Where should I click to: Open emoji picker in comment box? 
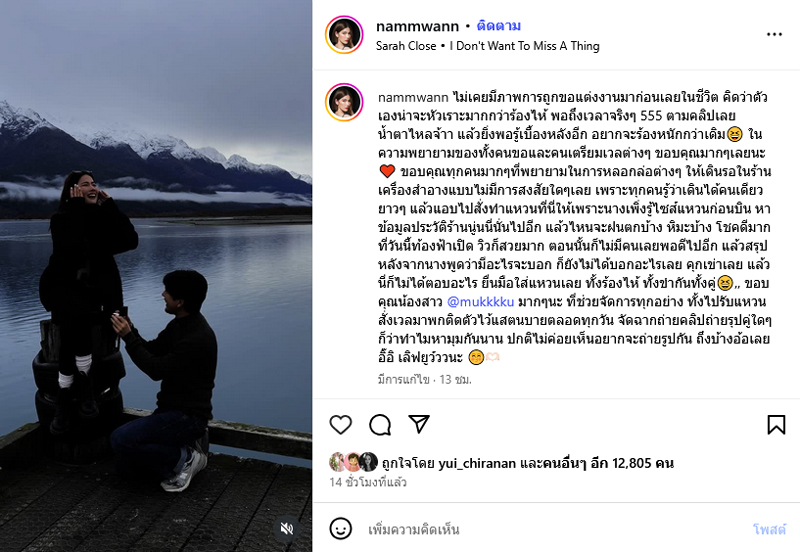pyautogui.click(x=340, y=529)
